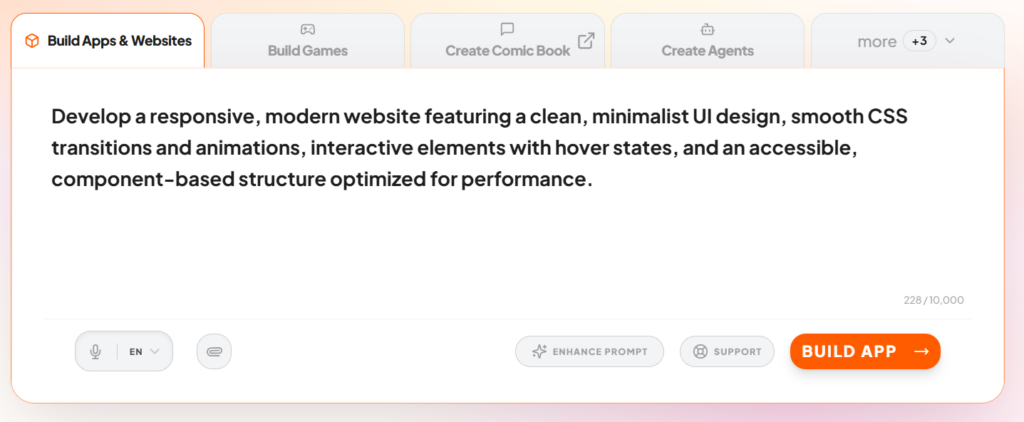
Task: Open the Create Comic Book tab label
Action: (507, 50)
